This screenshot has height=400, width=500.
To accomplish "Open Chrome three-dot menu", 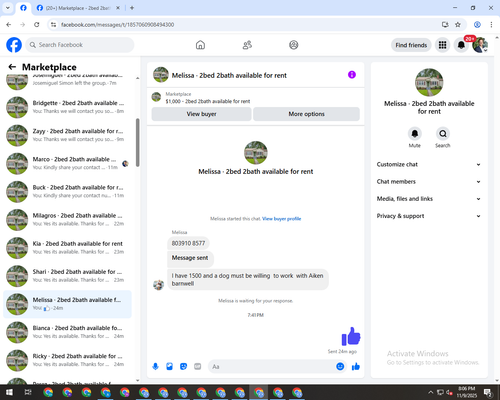I will (491, 24).
